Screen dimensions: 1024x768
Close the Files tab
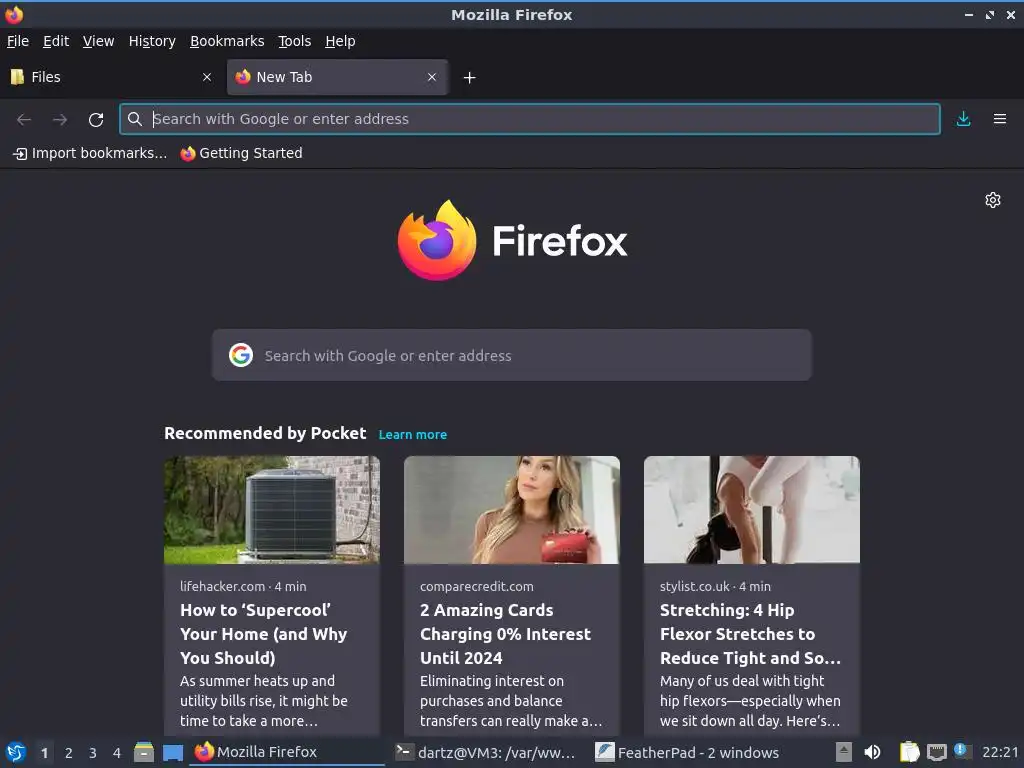(207, 77)
